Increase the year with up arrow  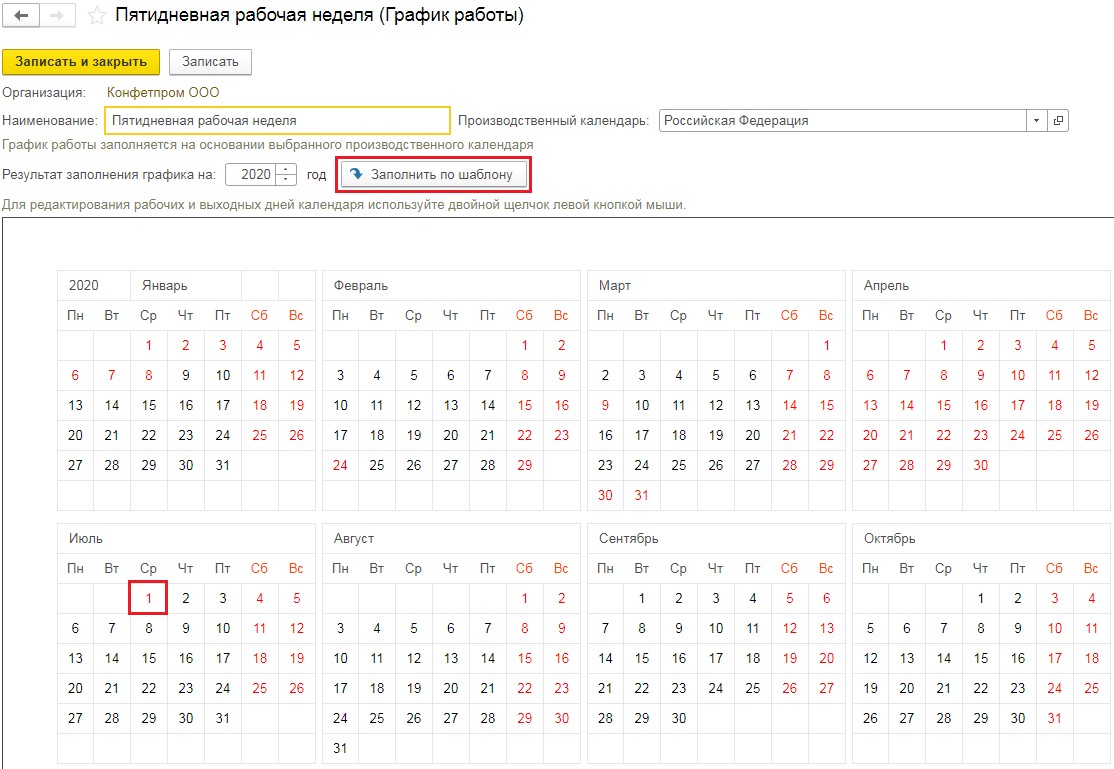(288, 169)
